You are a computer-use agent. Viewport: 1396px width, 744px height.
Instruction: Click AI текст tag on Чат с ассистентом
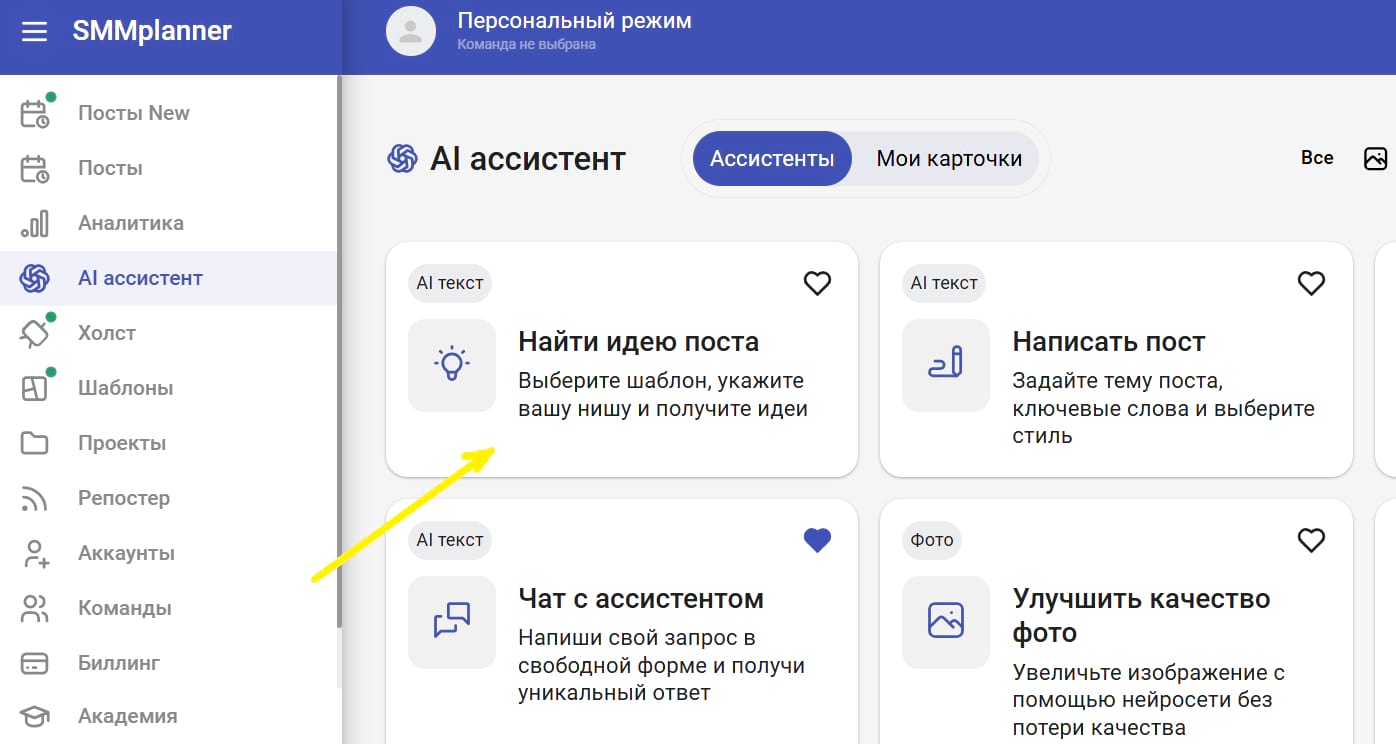tap(450, 540)
